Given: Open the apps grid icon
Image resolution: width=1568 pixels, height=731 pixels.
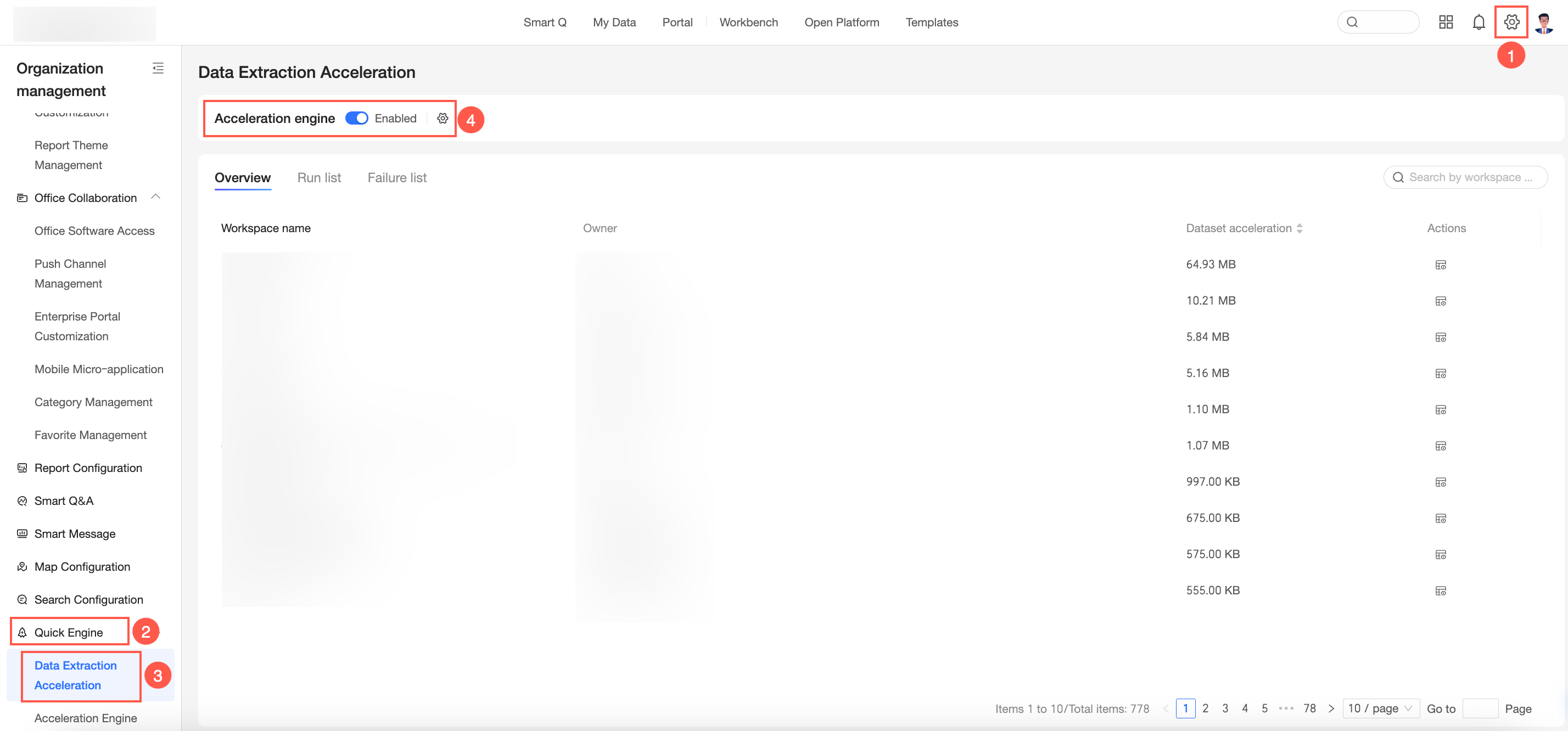Looking at the screenshot, I should (x=1446, y=23).
